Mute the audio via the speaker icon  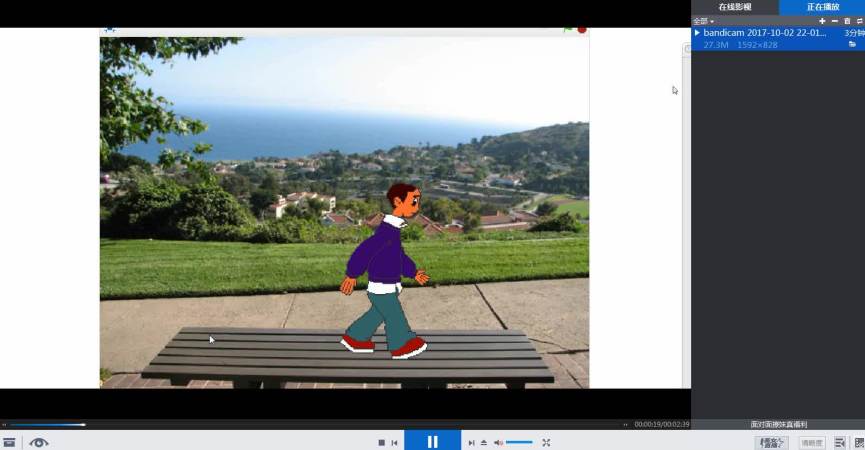tap(498, 443)
